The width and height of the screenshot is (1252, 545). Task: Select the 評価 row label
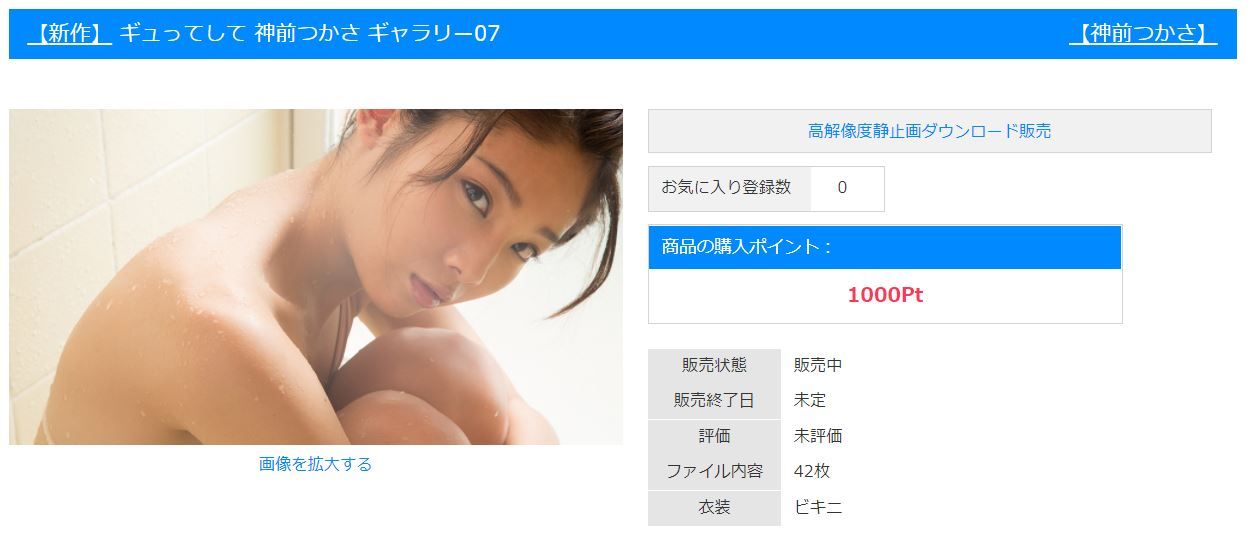pos(714,436)
